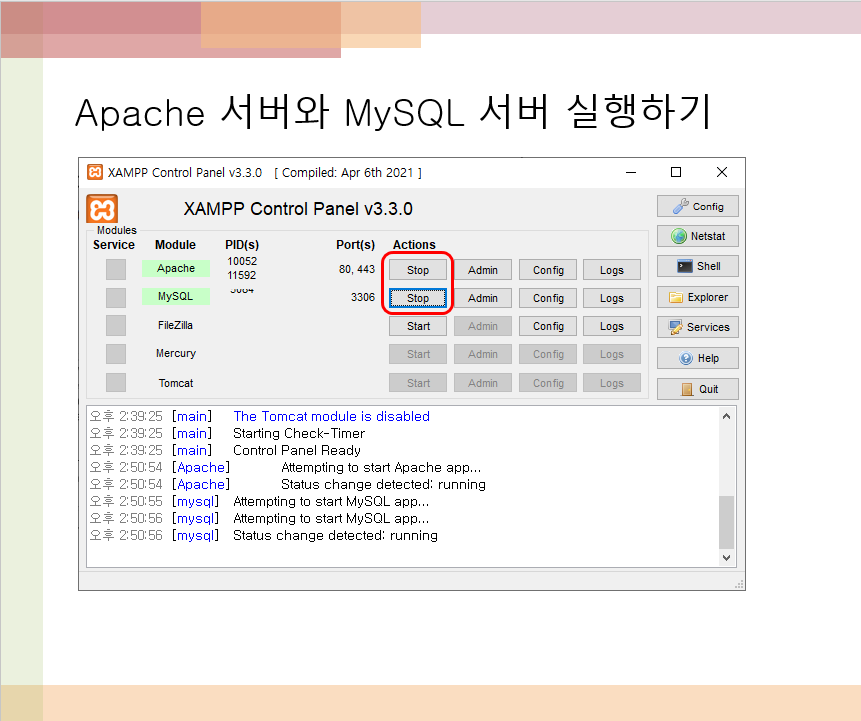Screen dimensions: 861x721
Task: Open MySQL Config options
Action: pos(548,298)
